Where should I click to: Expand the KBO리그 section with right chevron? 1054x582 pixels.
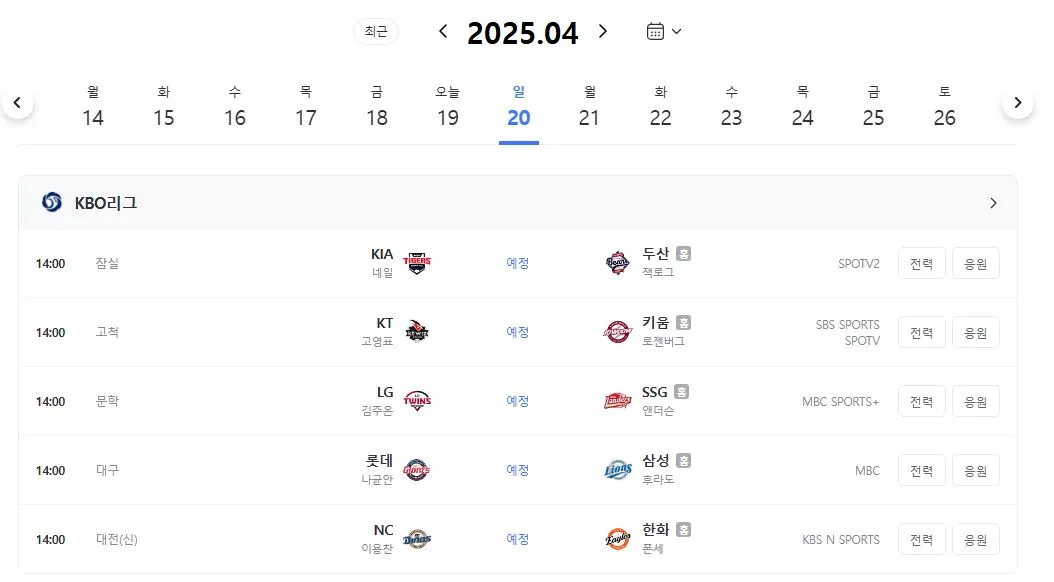[993, 203]
